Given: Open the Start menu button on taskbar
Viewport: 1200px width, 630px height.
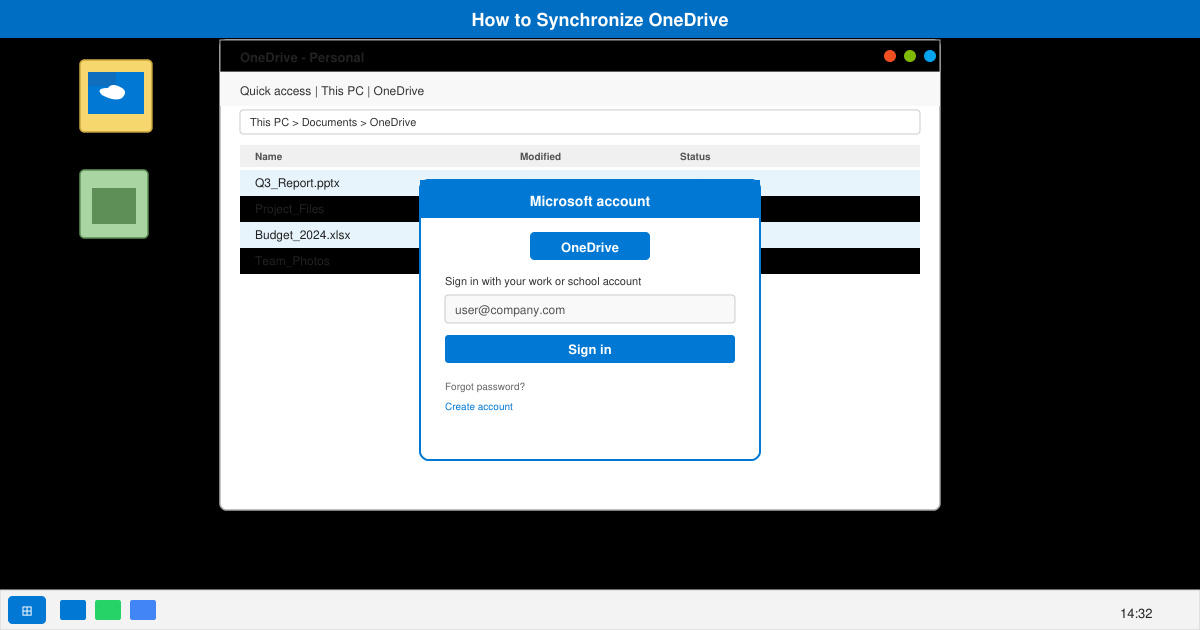Looking at the screenshot, I should pyautogui.click(x=27, y=610).
